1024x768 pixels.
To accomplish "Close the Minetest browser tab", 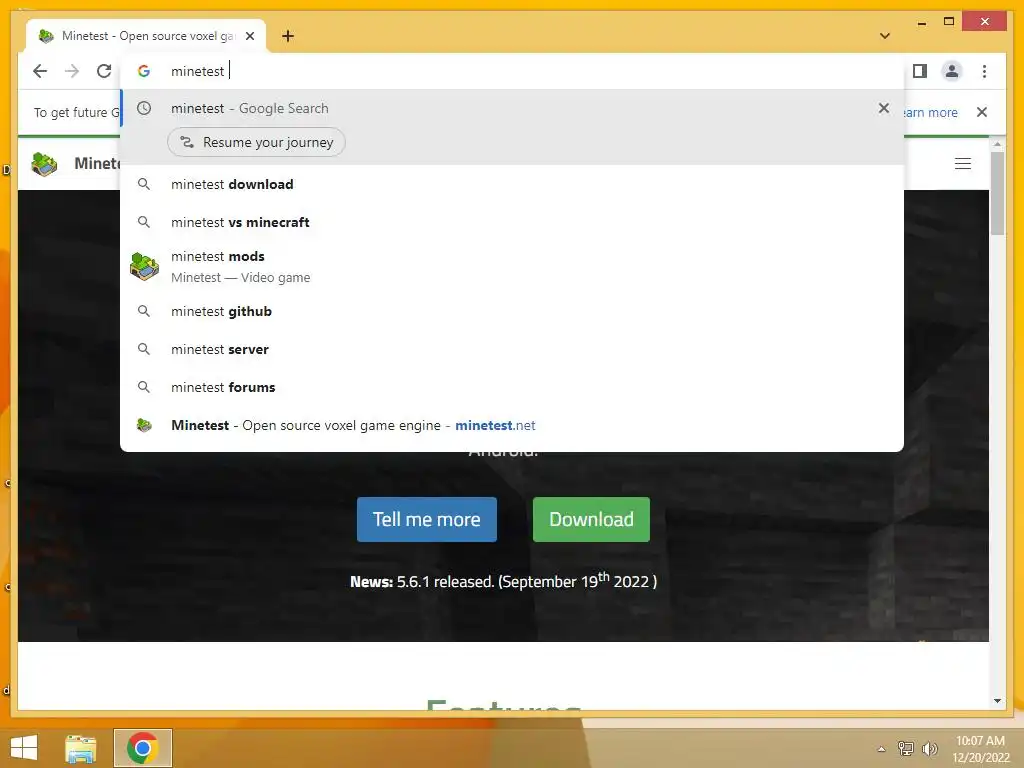I will [249, 36].
